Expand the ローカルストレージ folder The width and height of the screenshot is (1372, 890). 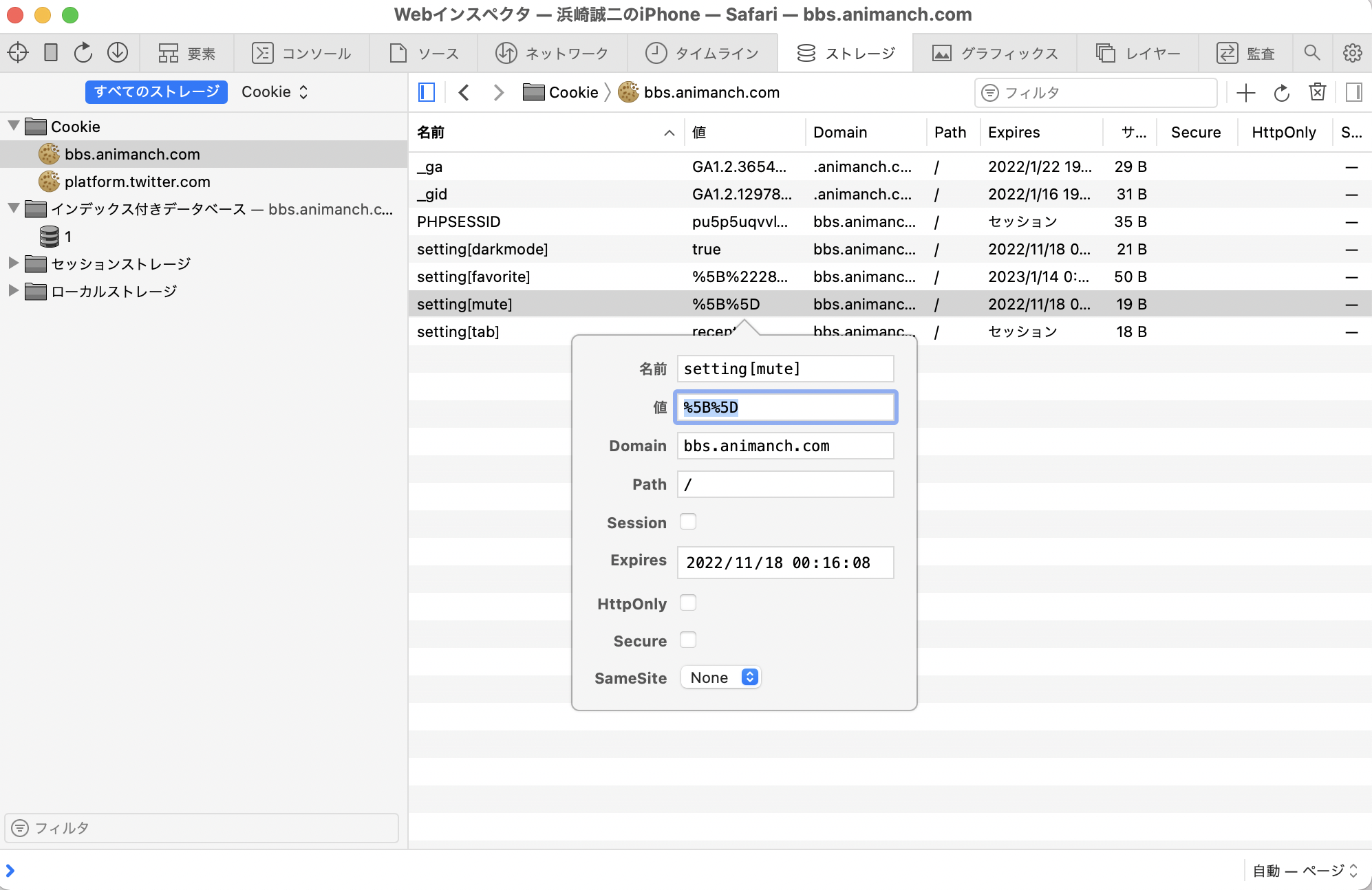tap(13, 290)
